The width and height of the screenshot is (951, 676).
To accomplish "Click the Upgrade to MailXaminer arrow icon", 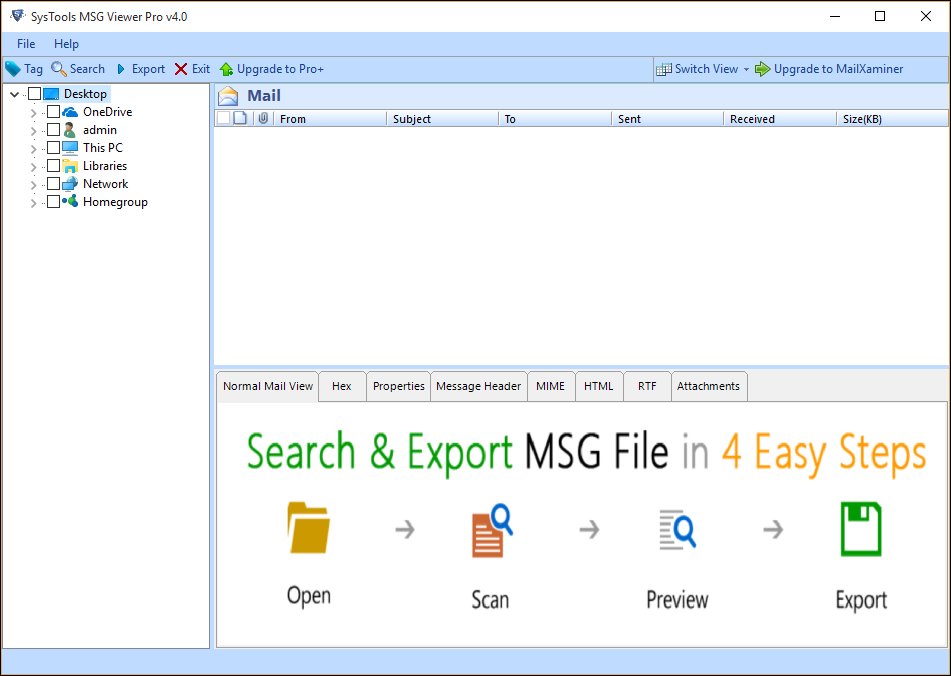I will [762, 69].
